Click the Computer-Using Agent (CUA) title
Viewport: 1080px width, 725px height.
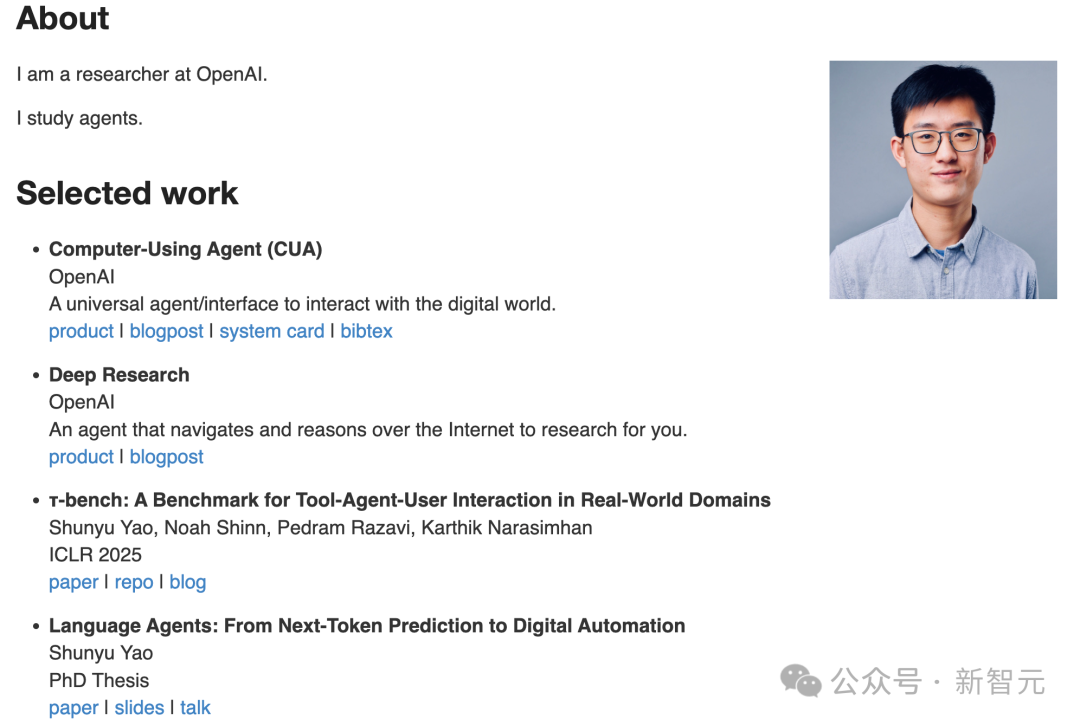[185, 249]
